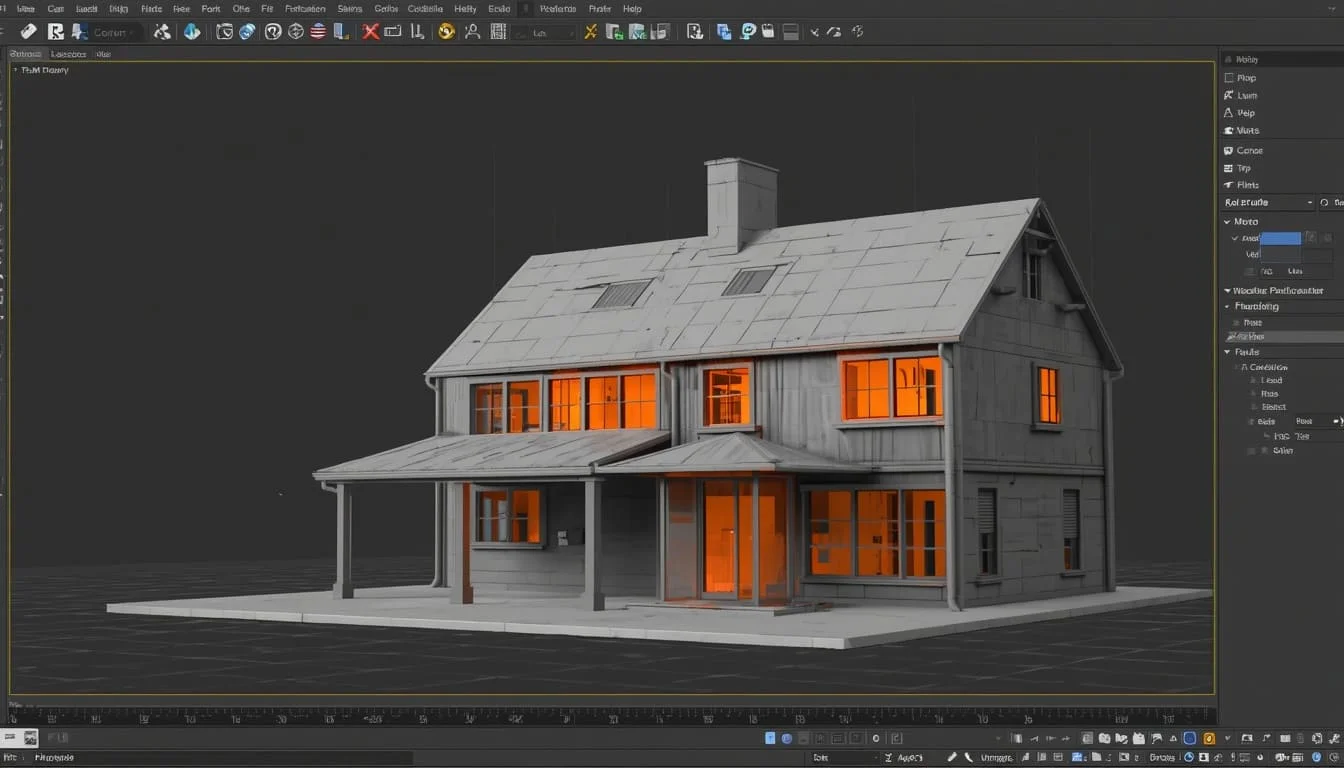Click the blue globe toolbar icon
Screen dimensions: 1344x768
247,32
